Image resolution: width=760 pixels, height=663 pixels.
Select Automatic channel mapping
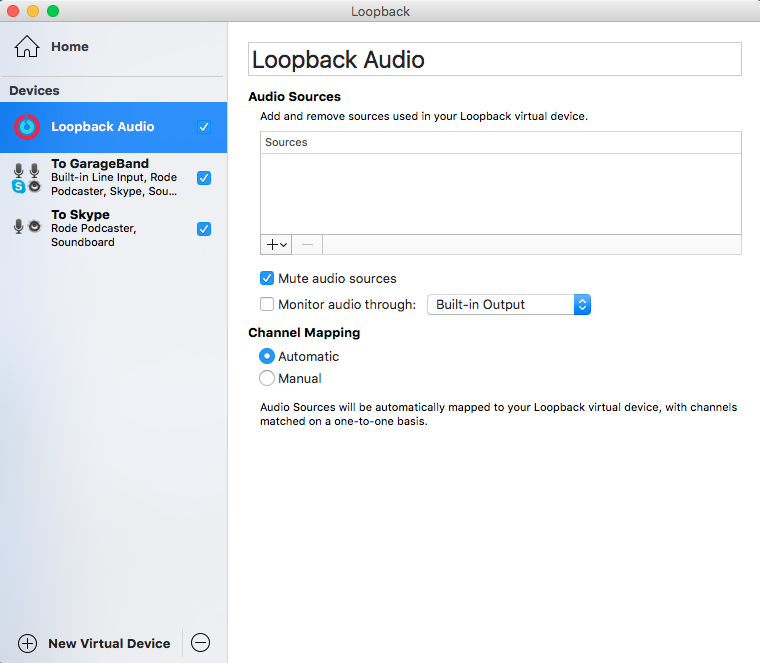(267, 356)
